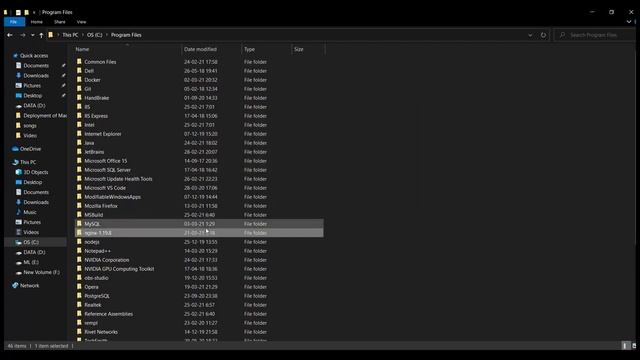Switch to the Share ribbon tab
The width and height of the screenshot is (640, 360).
[60, 22]
